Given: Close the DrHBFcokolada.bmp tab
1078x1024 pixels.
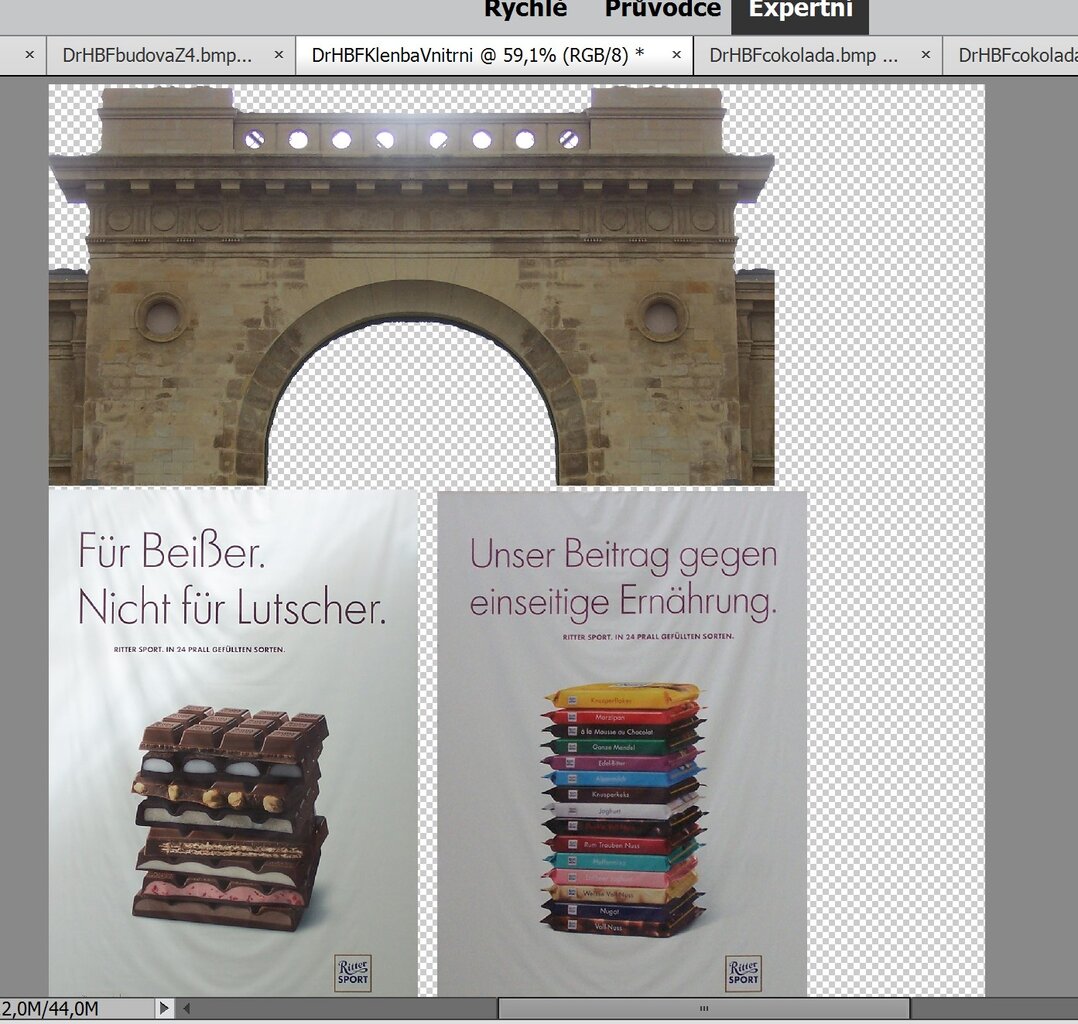Looking at the screenshot, I should [x=925, y=55].
